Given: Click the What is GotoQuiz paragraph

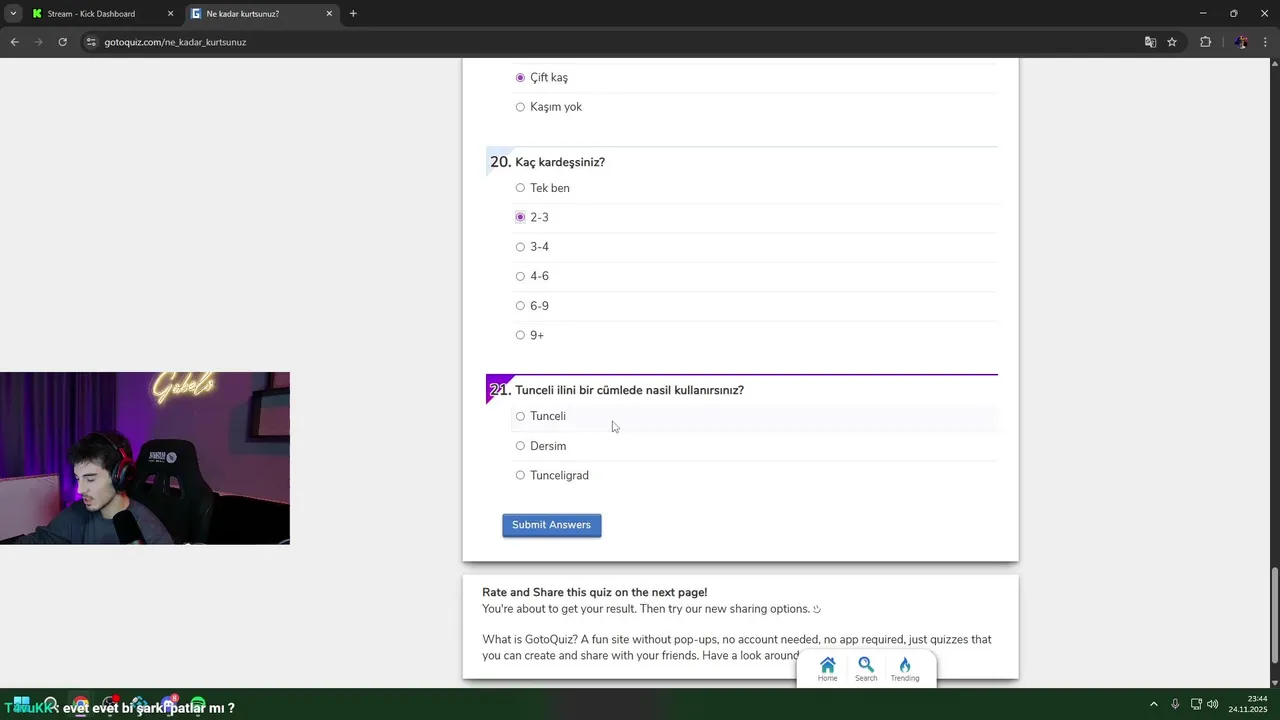Looking at the screenshot, I should (737, 647).
